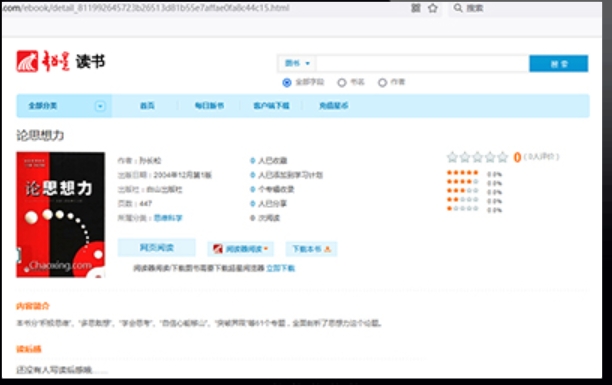Rate the book with the fifth star
This screenshot has width=612, height=385.
[x=502, y=157]
